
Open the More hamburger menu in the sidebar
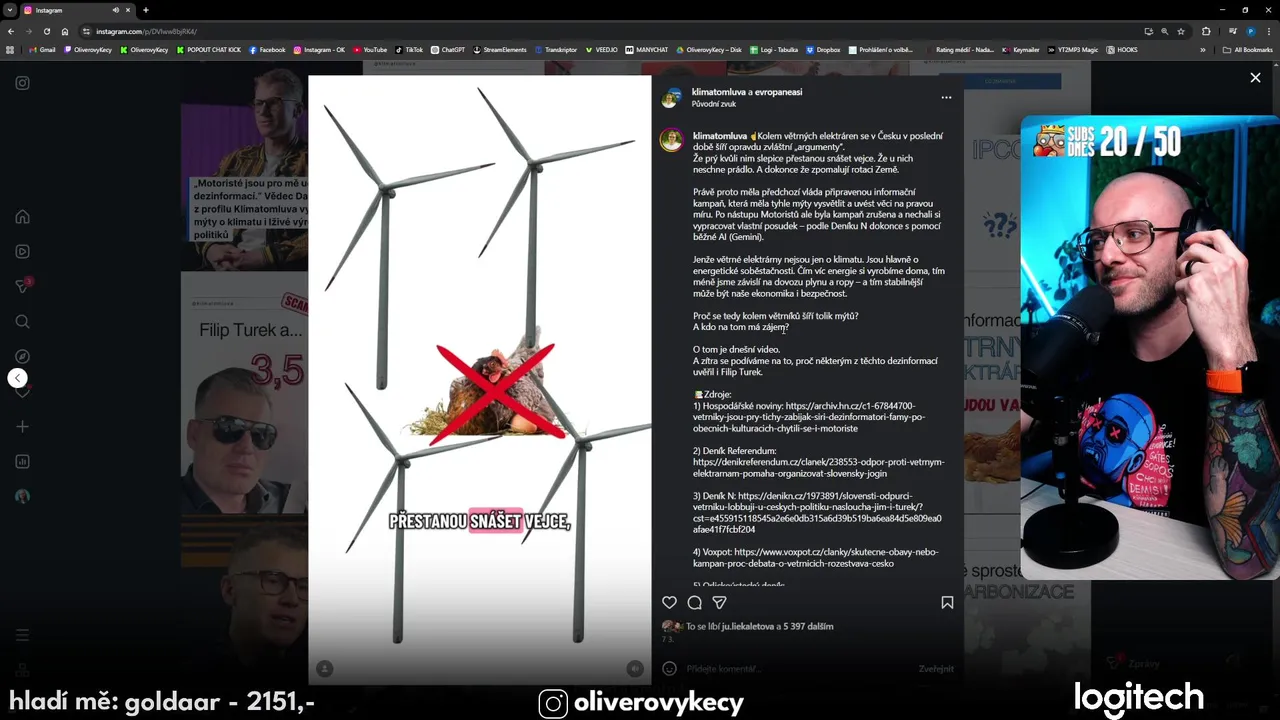click(22, 635)
